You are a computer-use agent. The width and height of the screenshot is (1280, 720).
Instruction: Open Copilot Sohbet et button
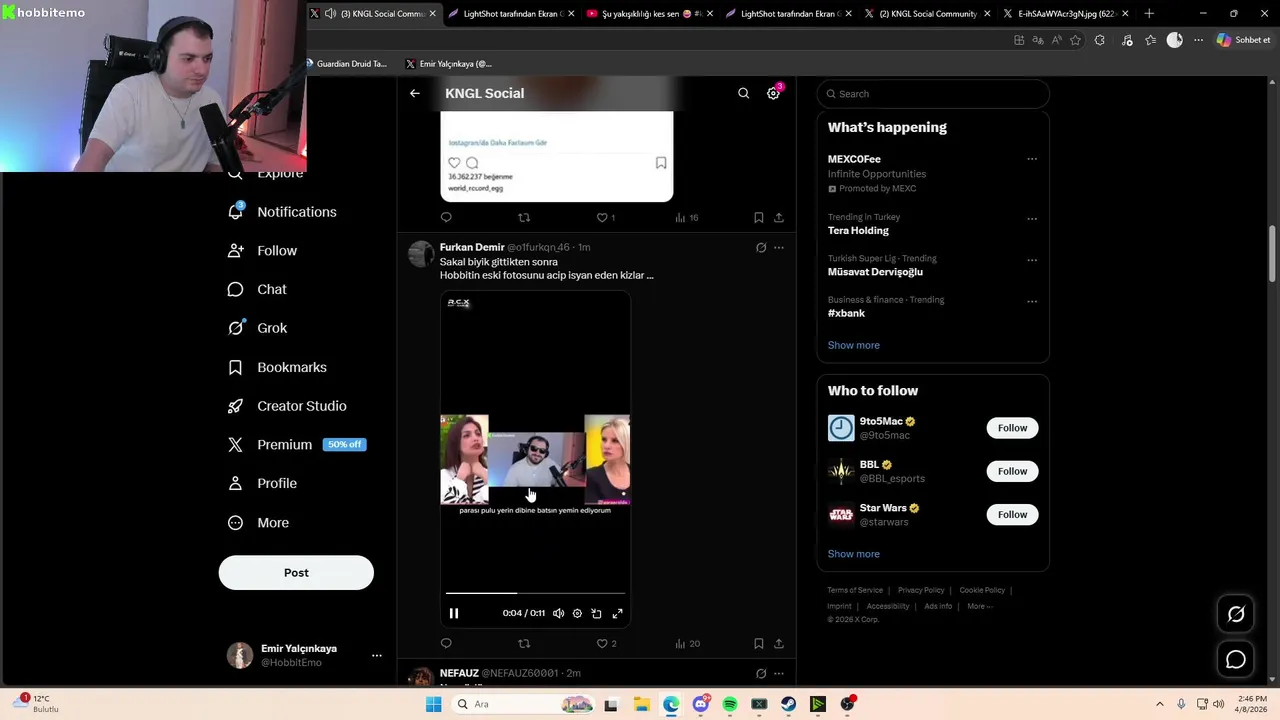[x=1244, y=40]
